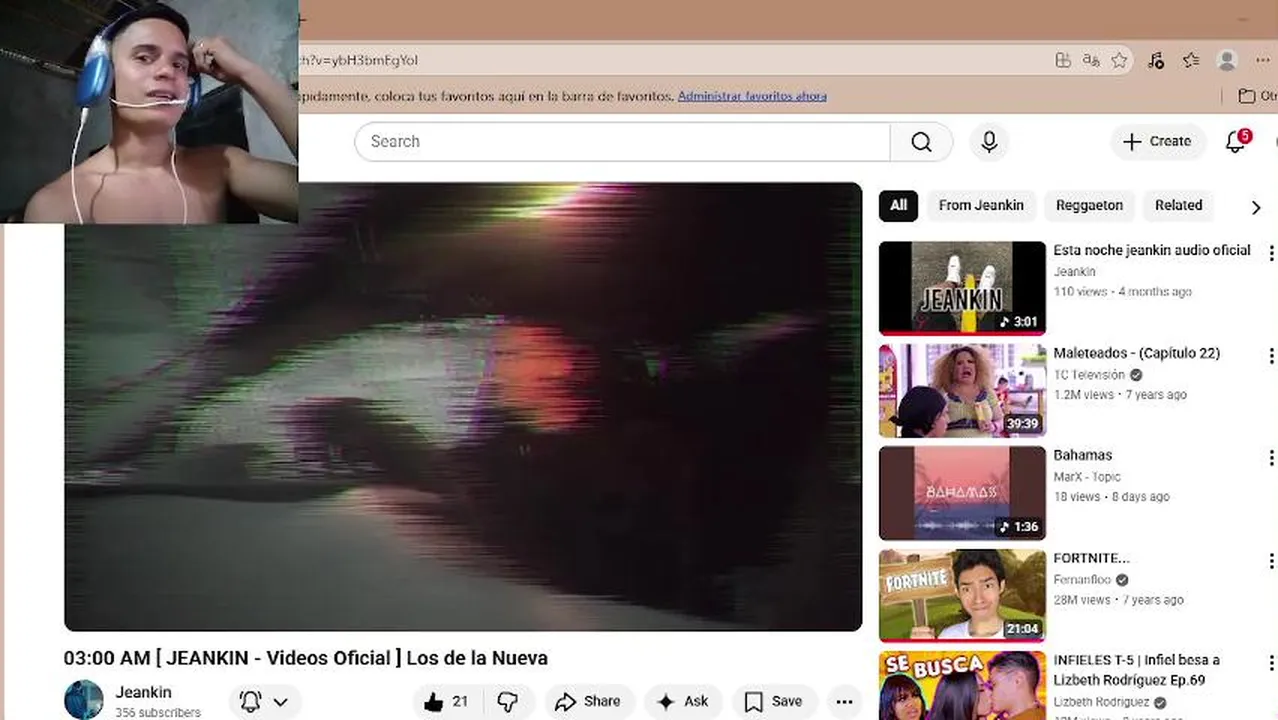This screenshot has height=720, width=1278.
Task: Open favorites list icon in toolbar
Action: (x=1191, y=61)
